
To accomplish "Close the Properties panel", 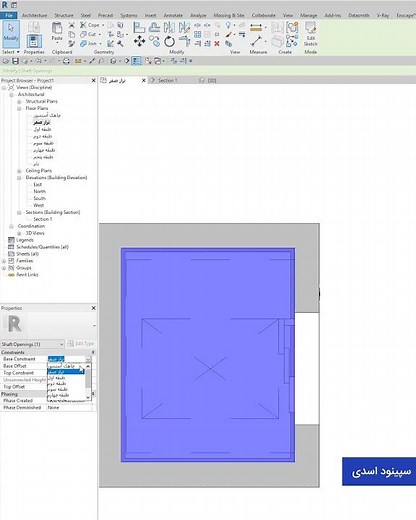I will point(94,308).
